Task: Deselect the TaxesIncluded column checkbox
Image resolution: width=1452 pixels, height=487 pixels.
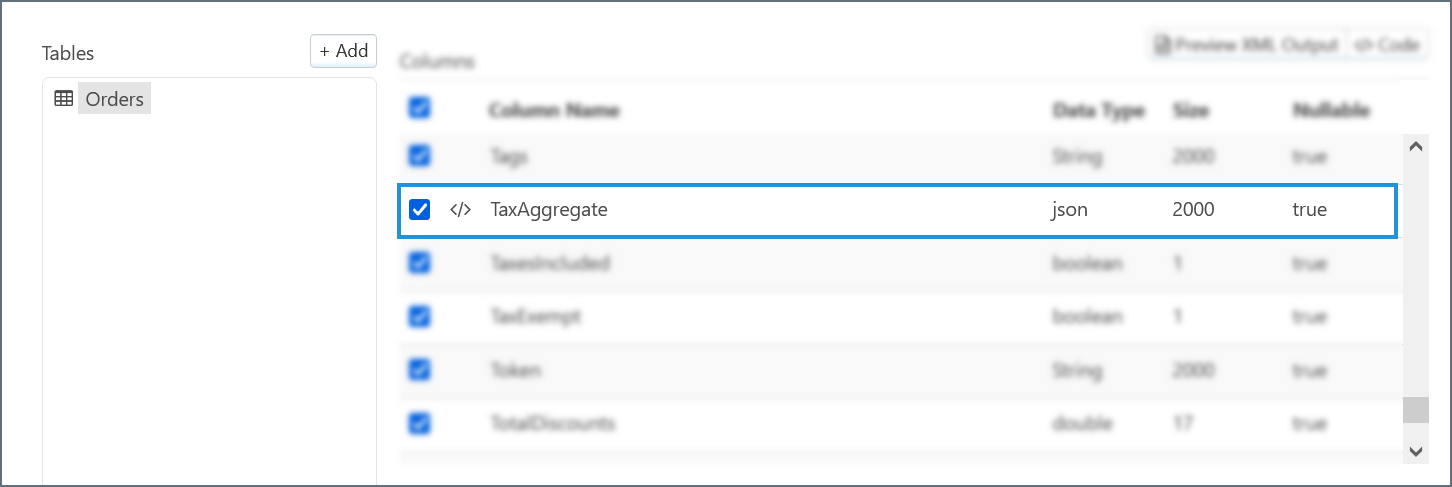Action: pyautogui.click(x=420, y=263)
